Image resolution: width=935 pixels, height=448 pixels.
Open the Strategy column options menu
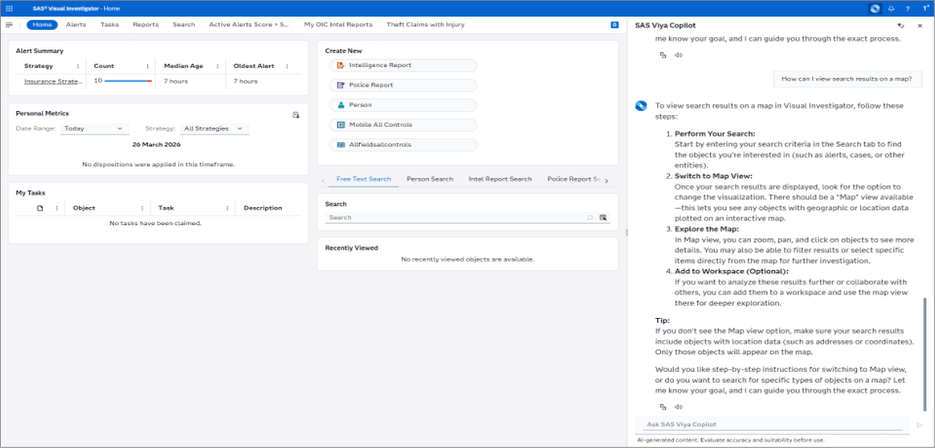pyautogui.click(x=78, y=66)
